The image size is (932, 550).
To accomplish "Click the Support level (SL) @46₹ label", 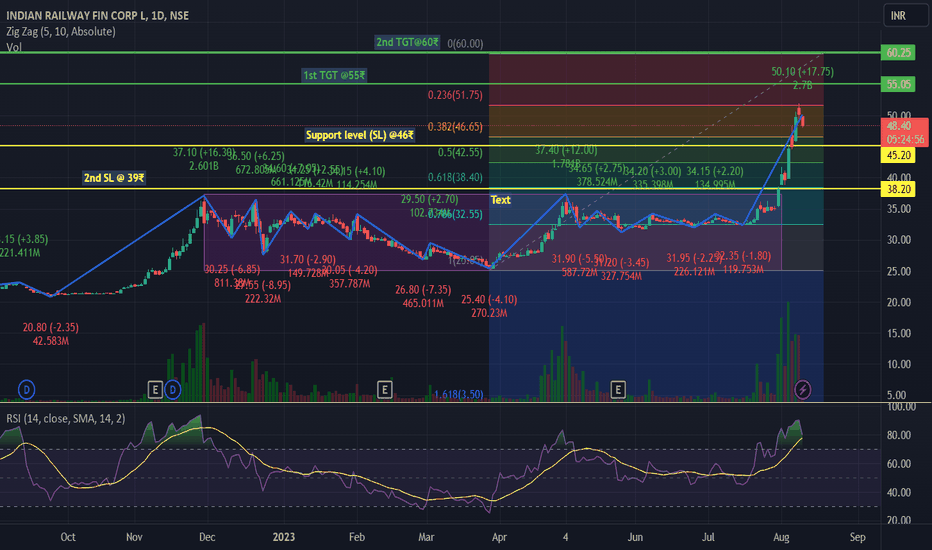I will tap(360, 135).
